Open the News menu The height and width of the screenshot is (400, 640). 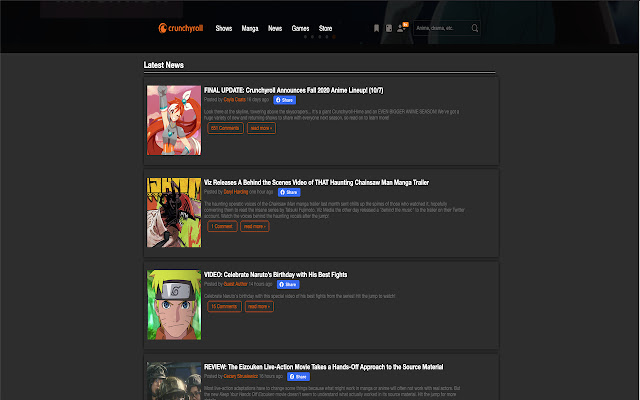pos(275,28)
